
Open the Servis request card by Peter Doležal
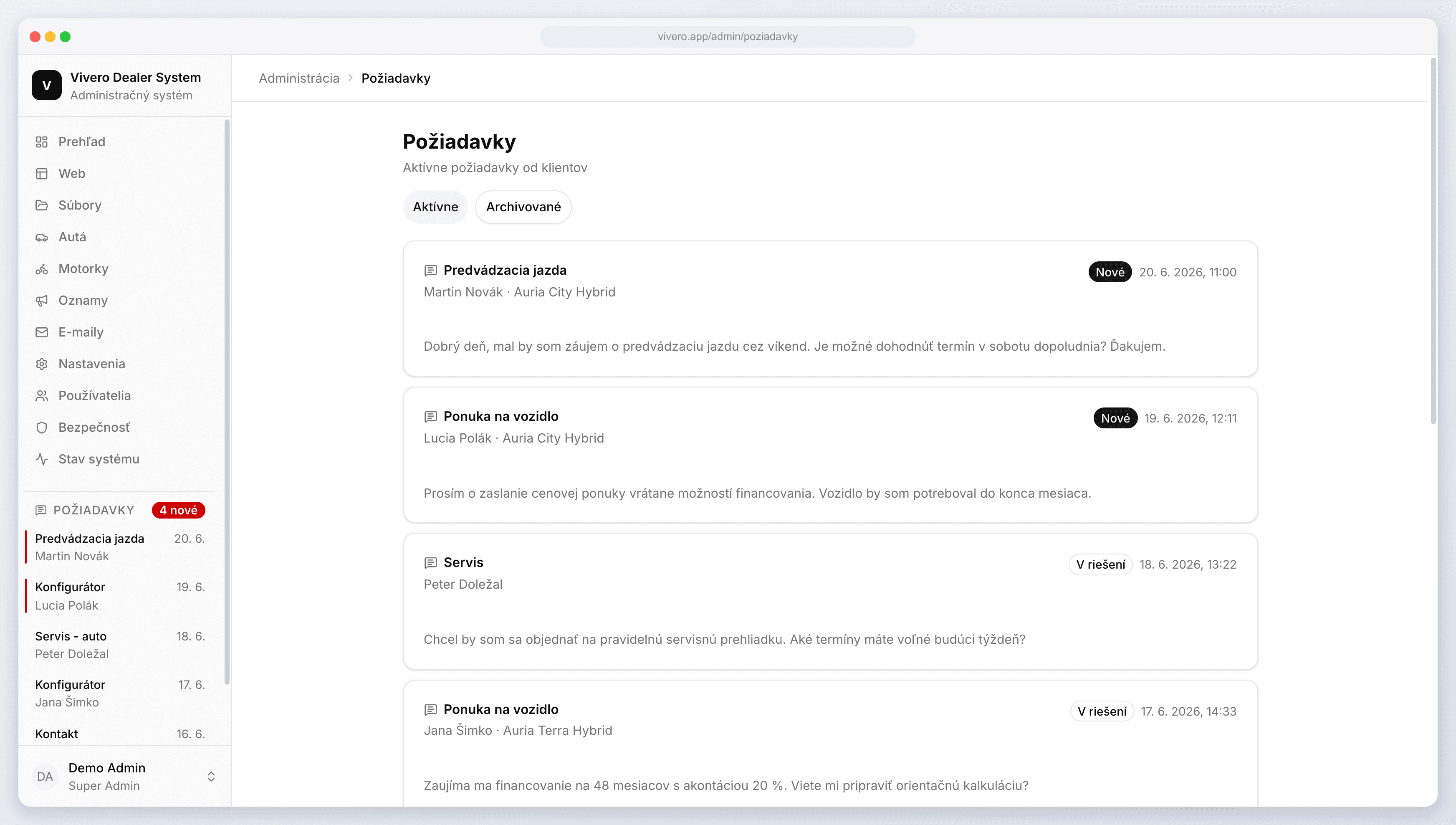830,601
